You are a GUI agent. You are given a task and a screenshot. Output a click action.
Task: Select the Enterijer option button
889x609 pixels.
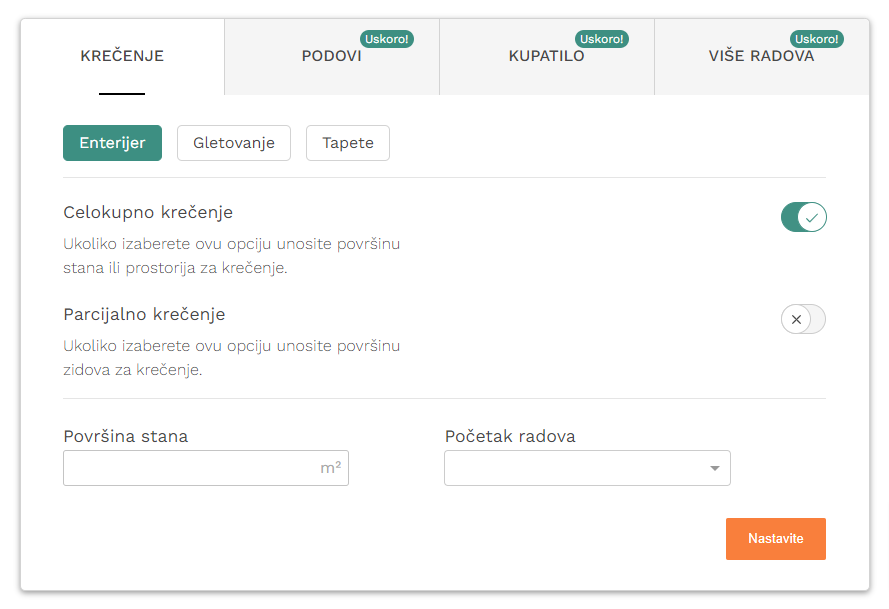112,143
